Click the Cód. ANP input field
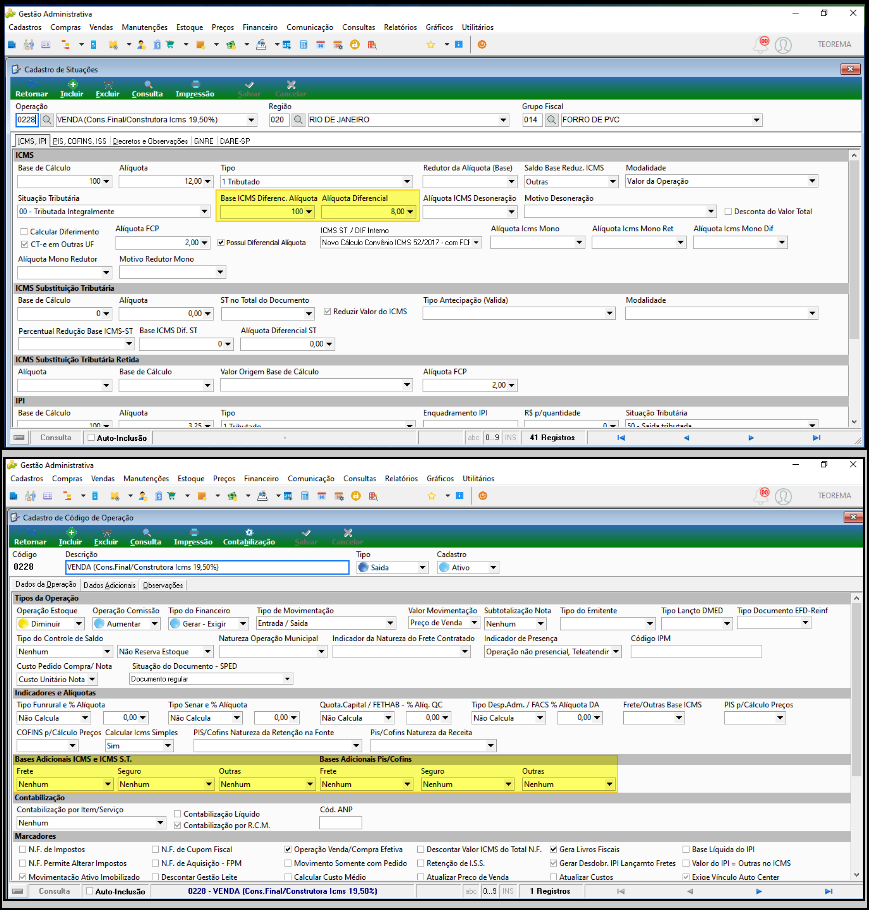869x910 pixels. point(341,823)
